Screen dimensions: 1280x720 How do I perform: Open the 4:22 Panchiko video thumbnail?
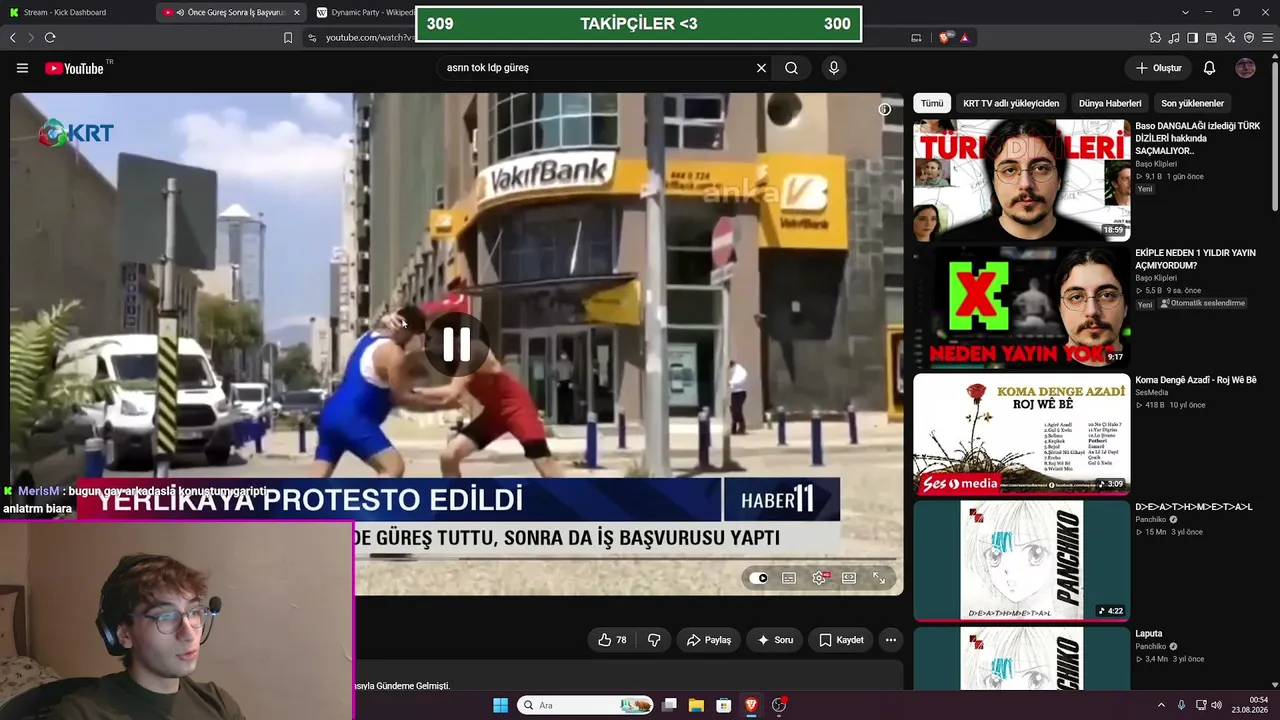1022,561
